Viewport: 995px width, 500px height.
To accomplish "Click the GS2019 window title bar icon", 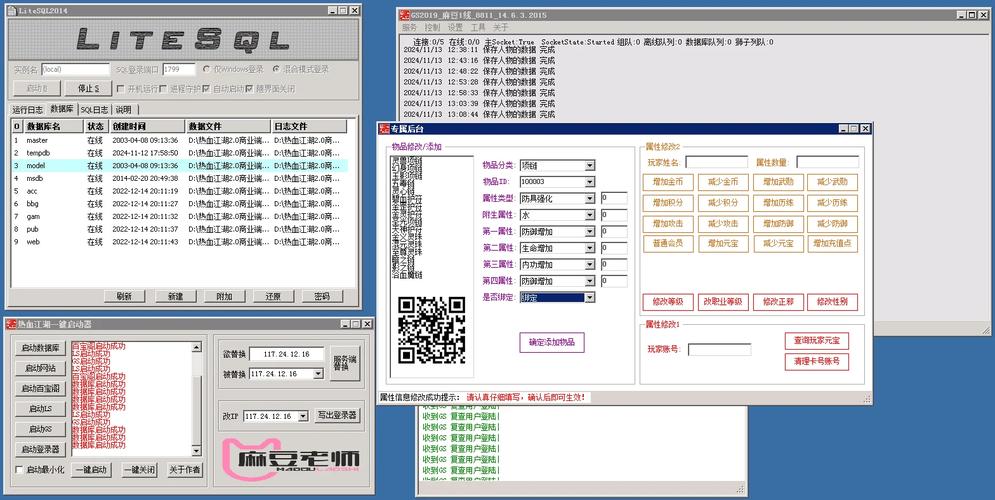I will point(405,15).
